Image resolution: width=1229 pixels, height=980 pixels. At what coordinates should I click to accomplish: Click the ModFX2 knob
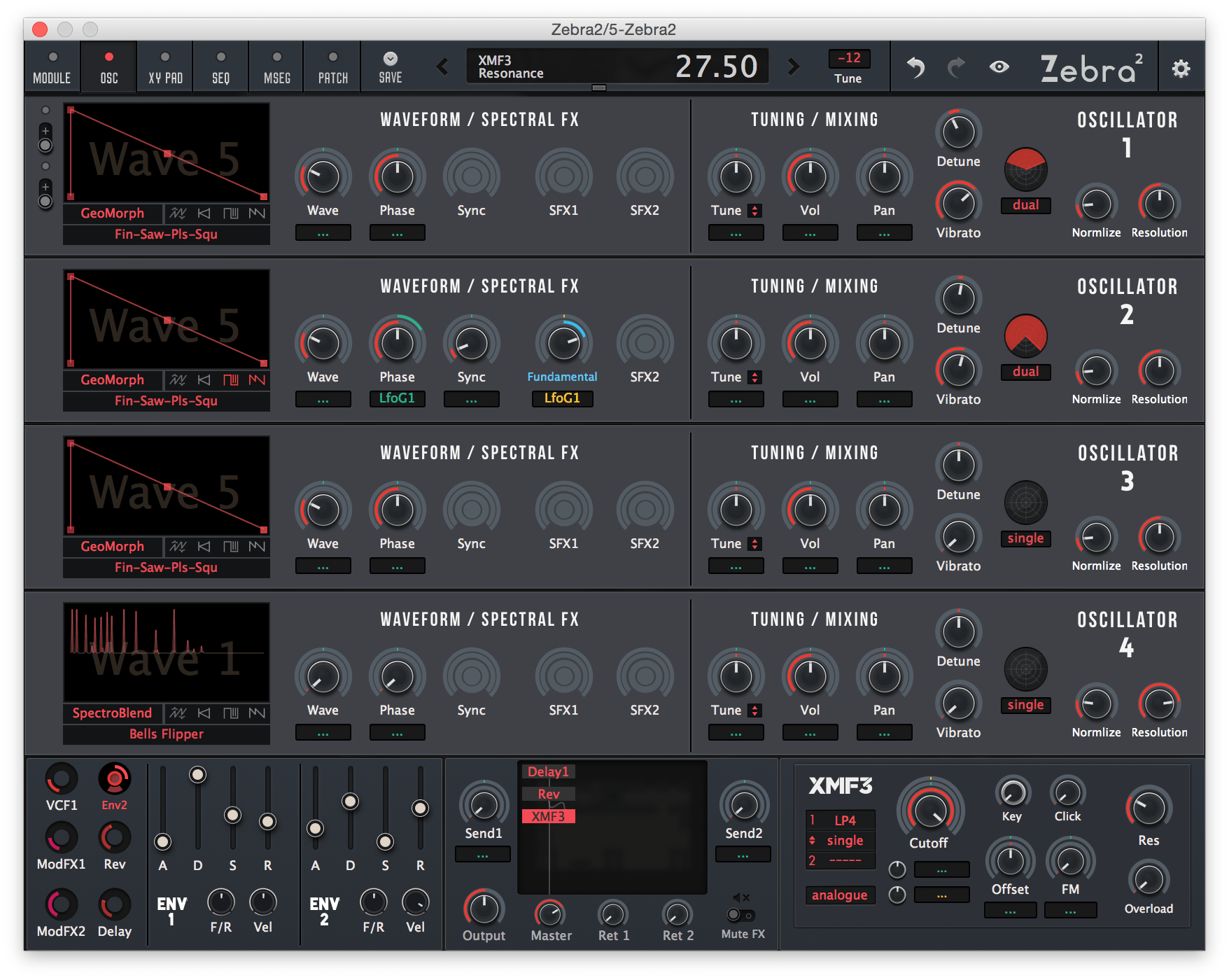pyautogui.click(x=62, y=904)
